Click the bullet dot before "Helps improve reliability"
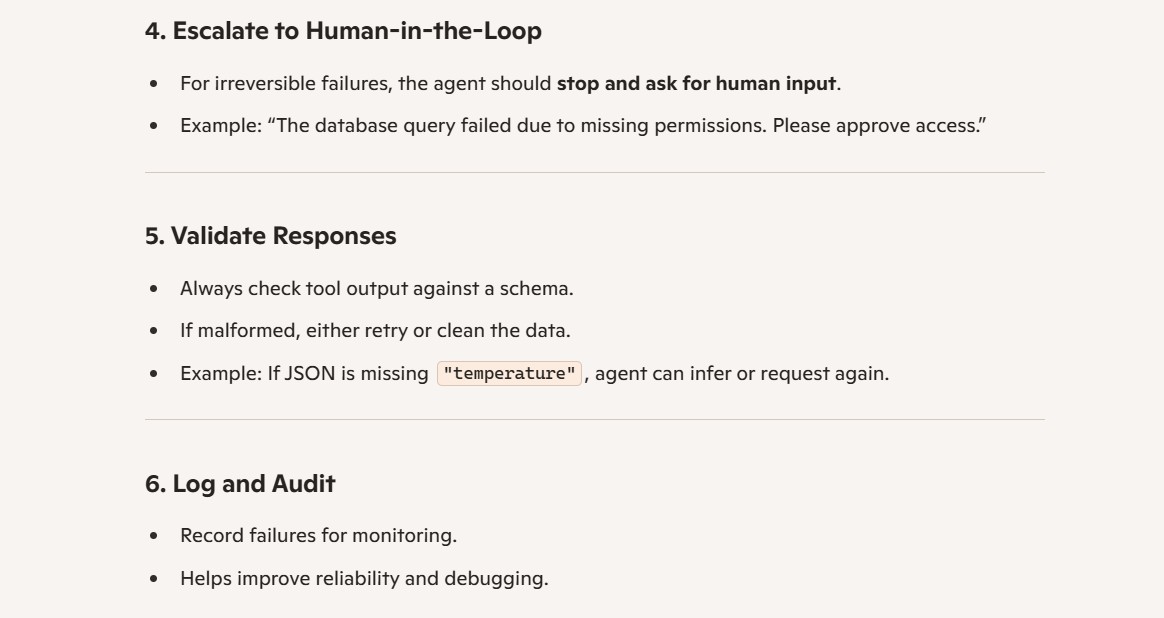1164x618 pixels. tap(154, 579)
